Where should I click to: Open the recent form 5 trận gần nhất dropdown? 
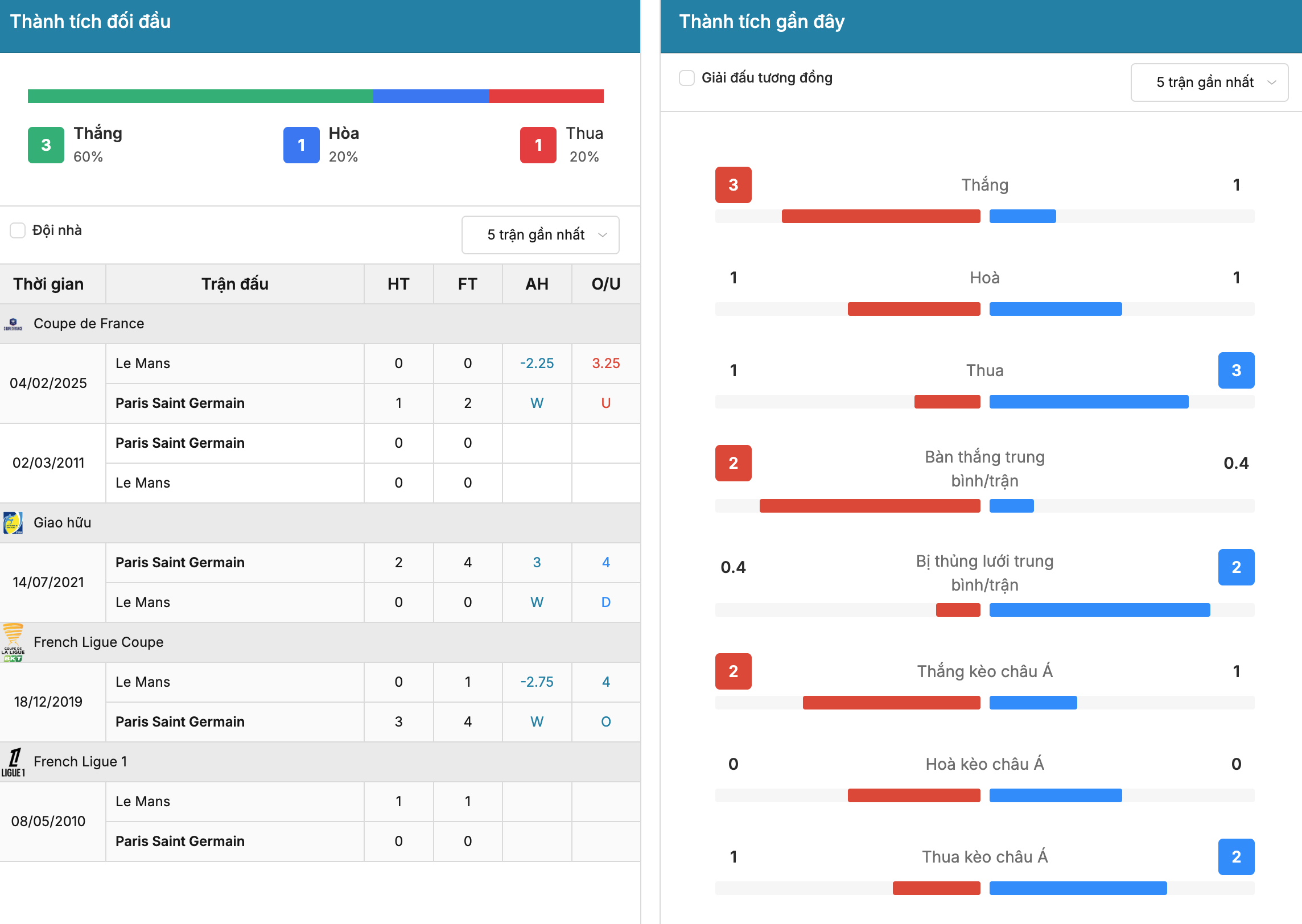click(x=1209, y=82)
